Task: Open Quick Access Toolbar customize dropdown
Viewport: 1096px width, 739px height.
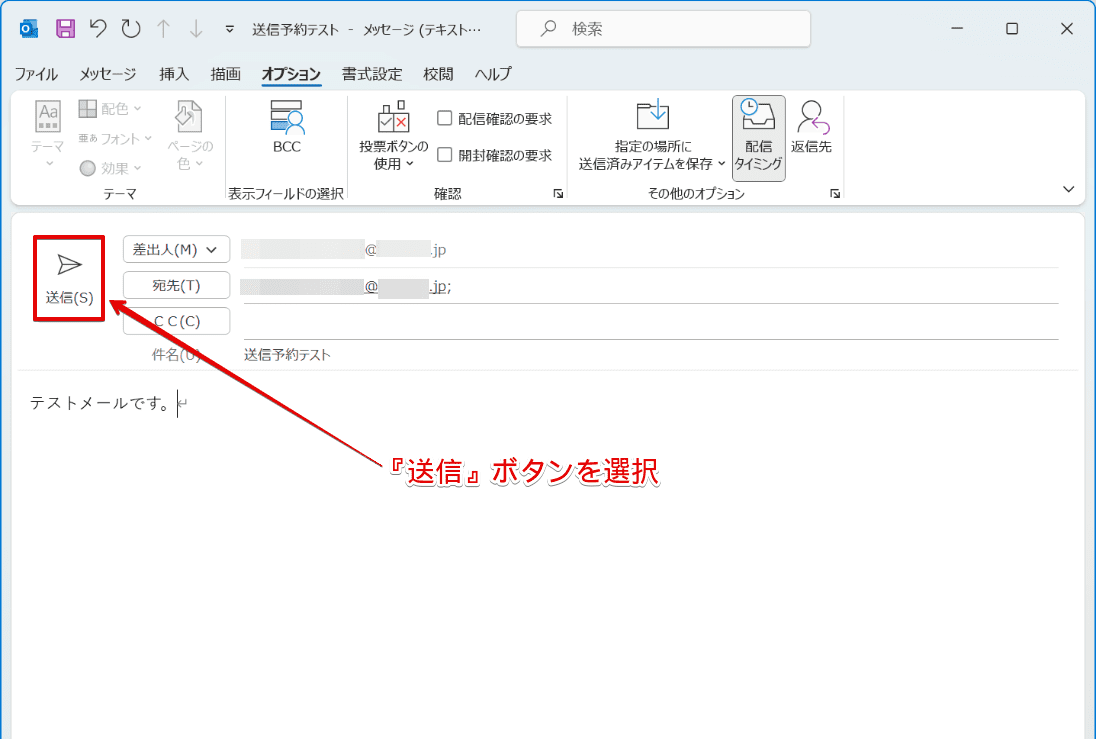Action: tap(230, 29)
